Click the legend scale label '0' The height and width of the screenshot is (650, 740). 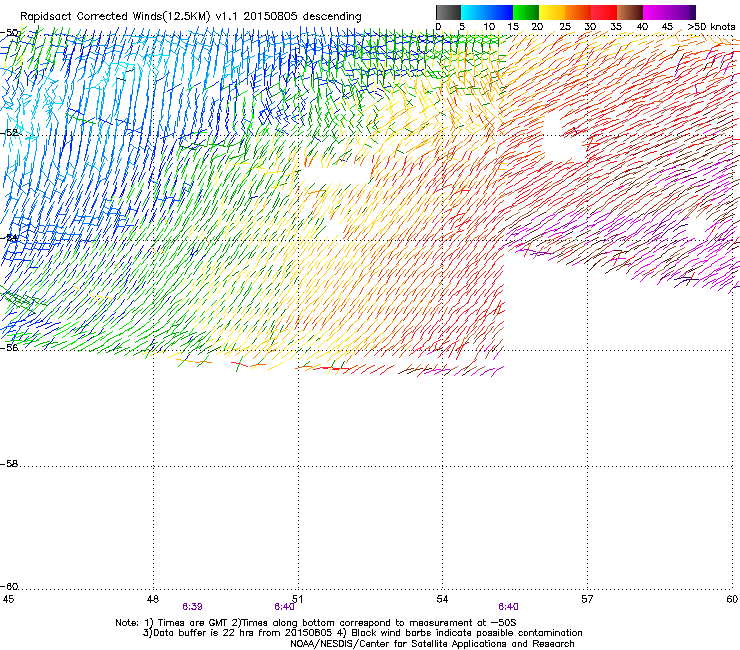point(438,27)
